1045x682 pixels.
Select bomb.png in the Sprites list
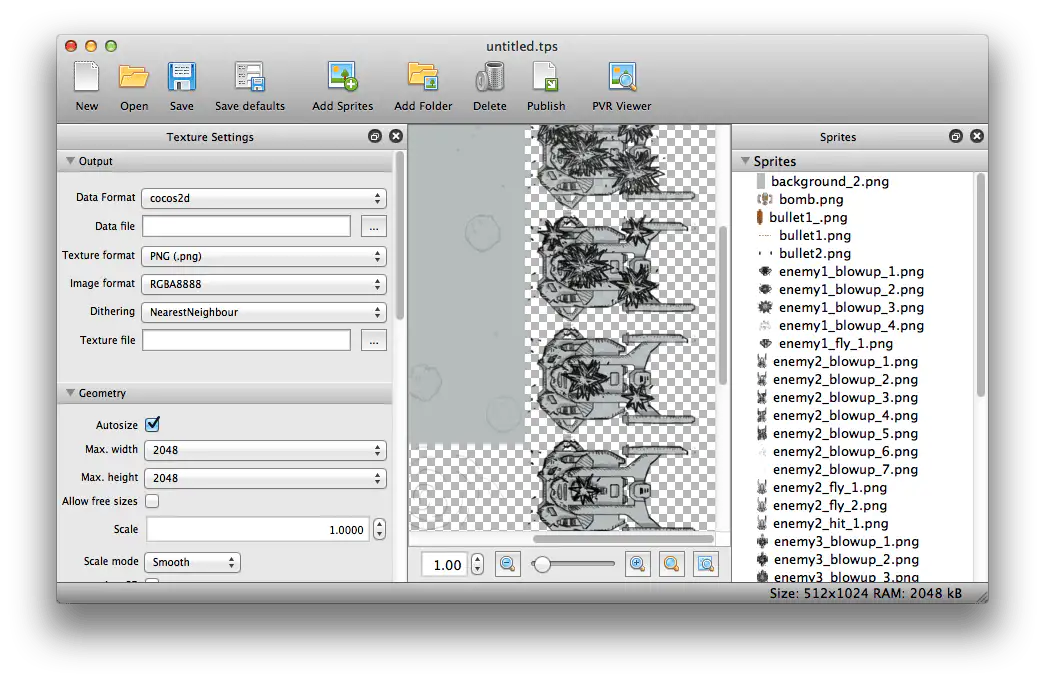tap(811, 199)
